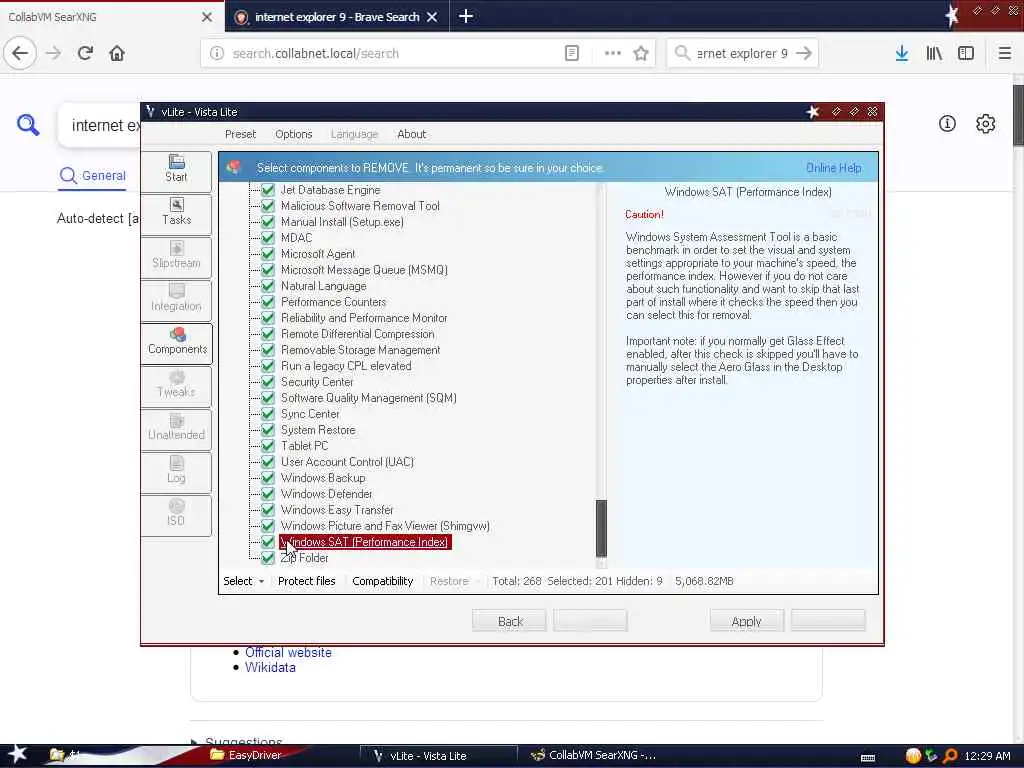Click the orange magnifier icon in system tray

click(950, 756)
